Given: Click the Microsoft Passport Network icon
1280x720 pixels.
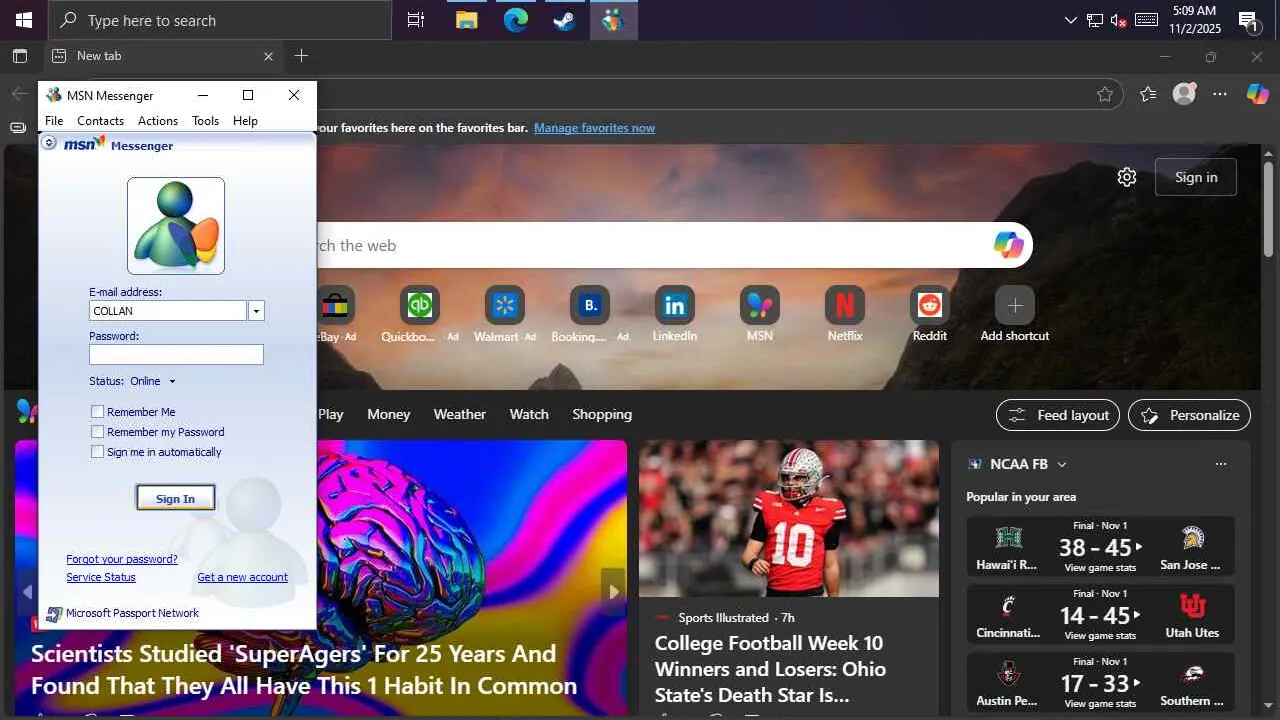Looking at the screenshot, I should coord(54,614).
